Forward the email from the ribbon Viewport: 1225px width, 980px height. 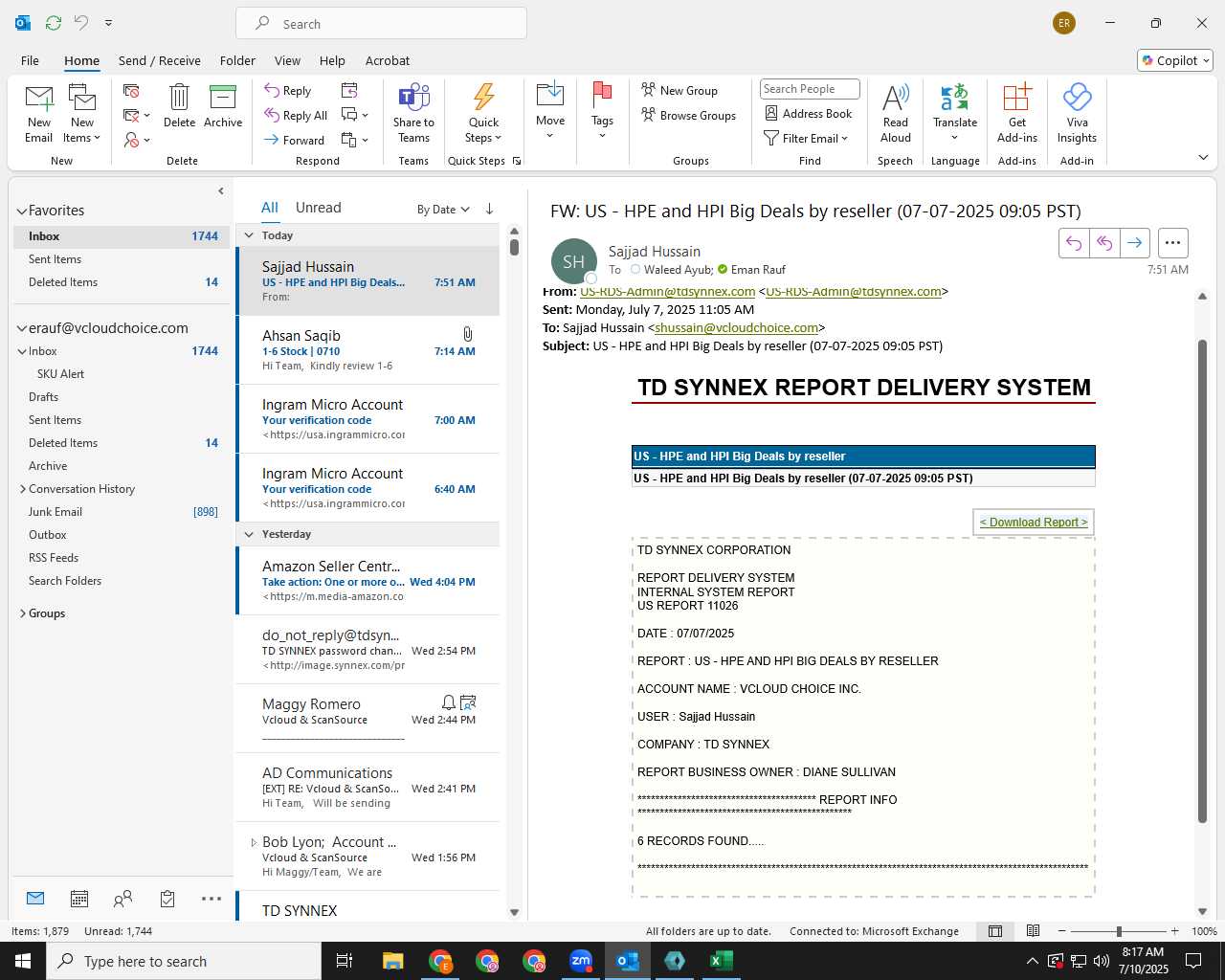295,140
